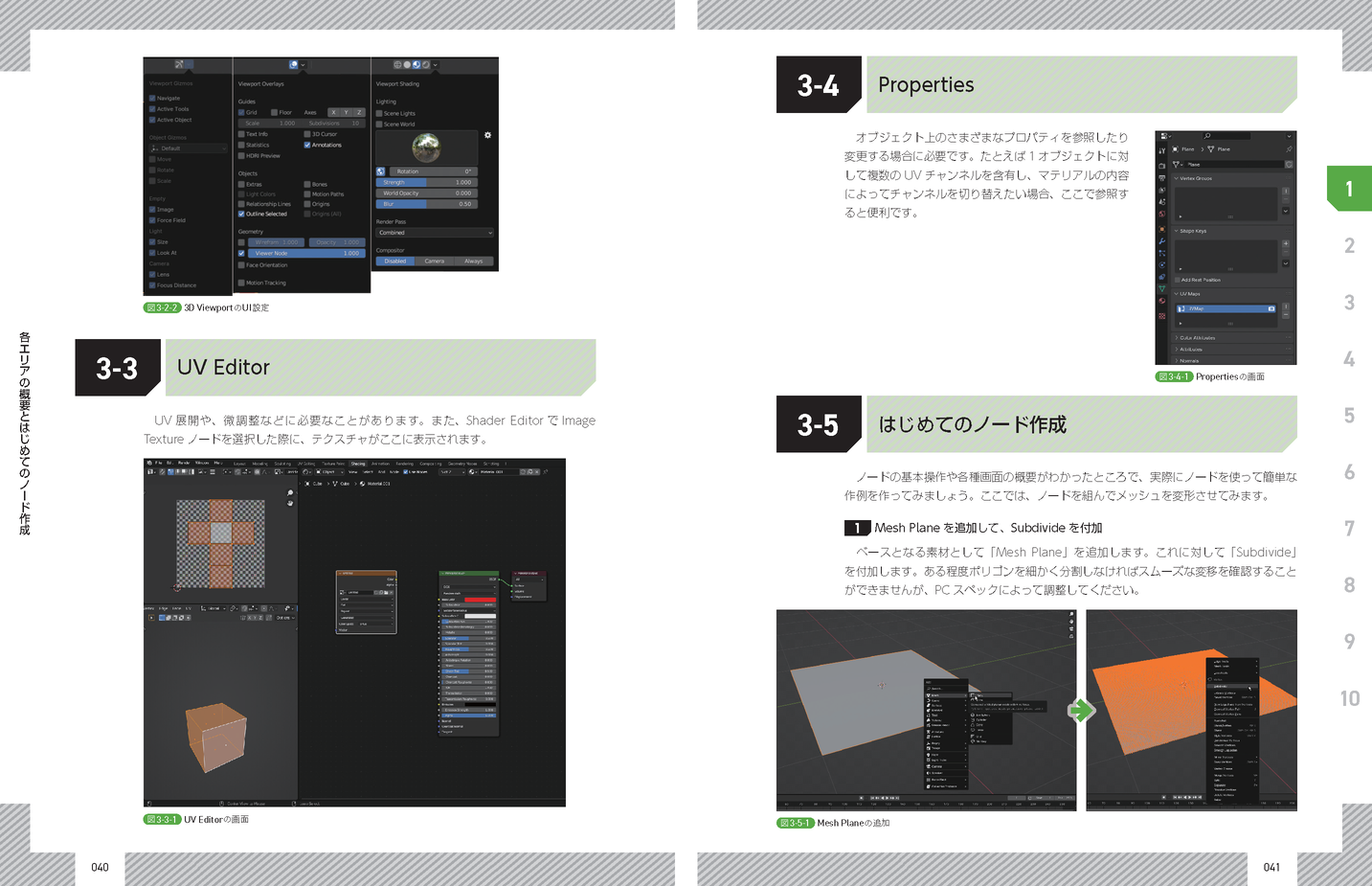
Task: Disable the Outline Selected checkbox
Action: [x=242, y=215]
